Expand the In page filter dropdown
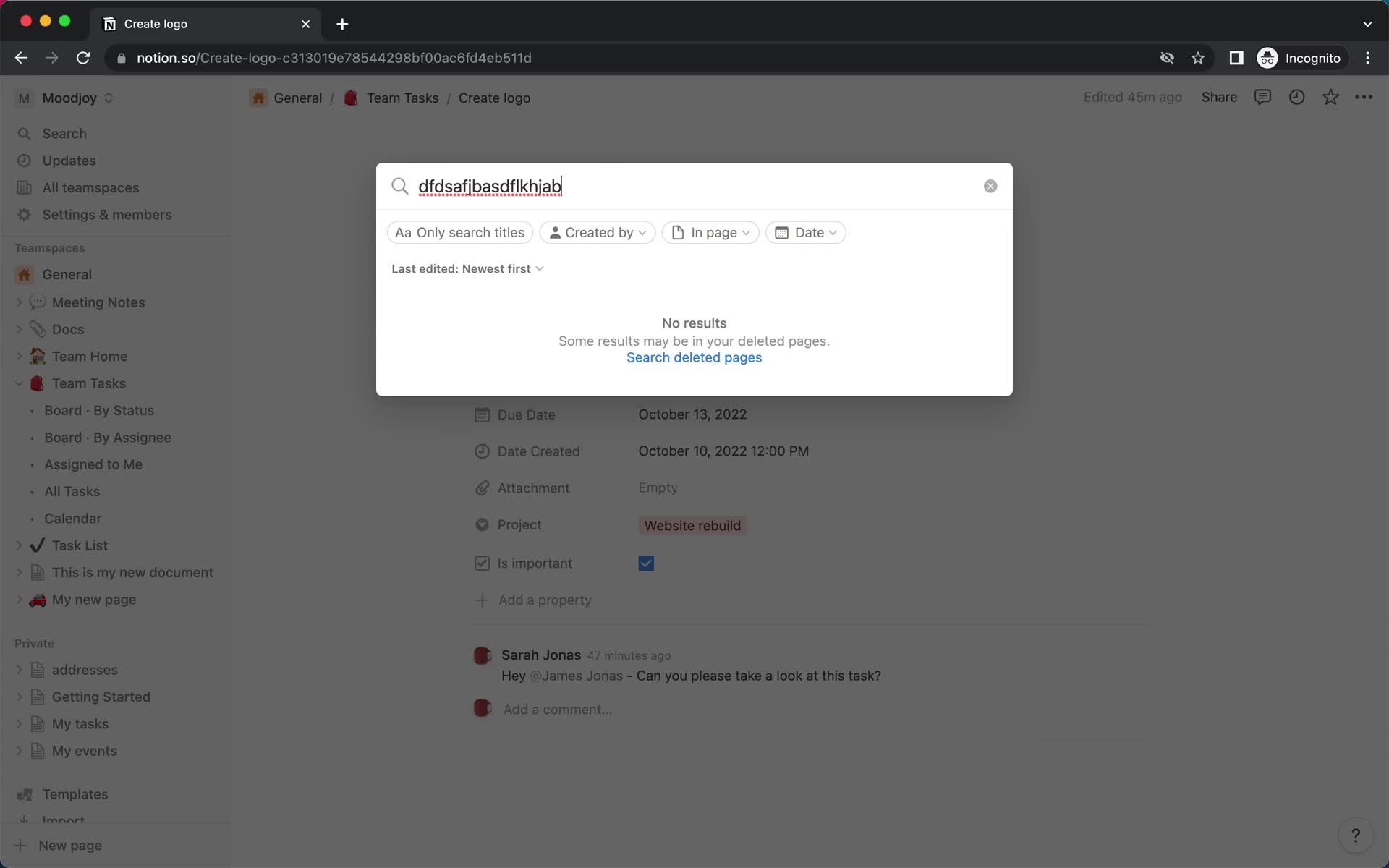 (710, 231)
